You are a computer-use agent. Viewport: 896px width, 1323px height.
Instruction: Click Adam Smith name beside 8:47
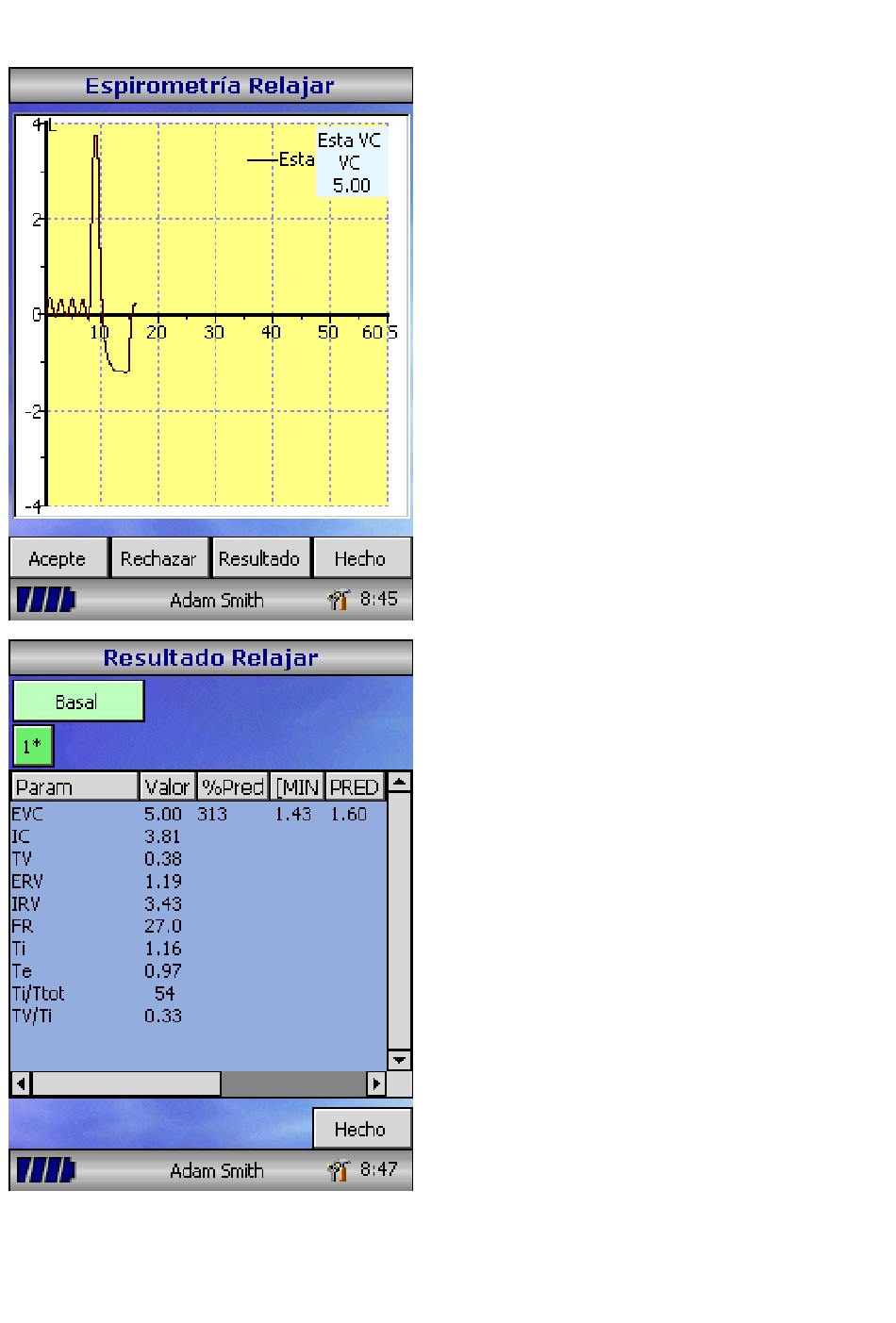tap(217, 1170)
